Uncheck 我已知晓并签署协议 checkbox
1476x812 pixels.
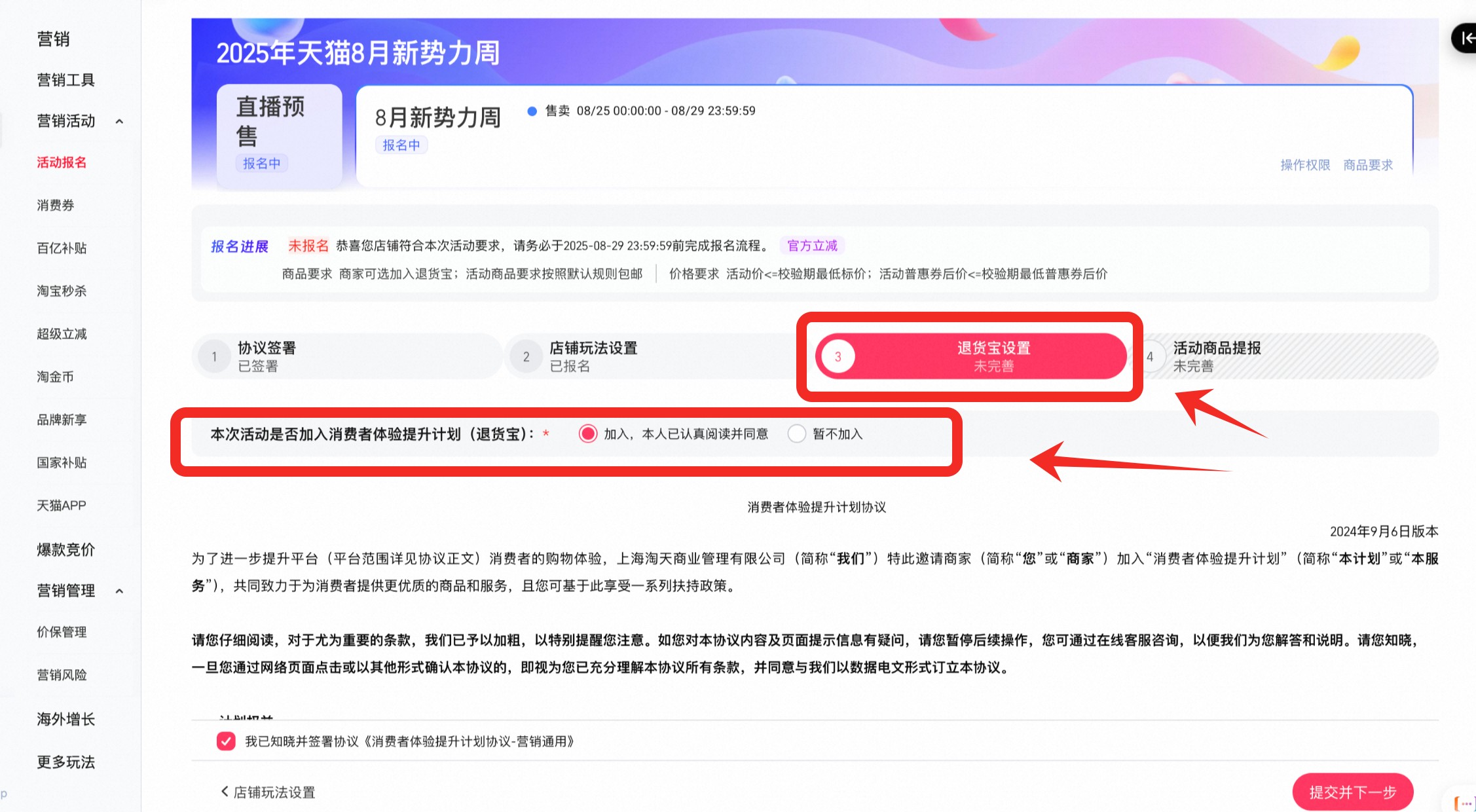pyautogui.click(x=226, y=741)
